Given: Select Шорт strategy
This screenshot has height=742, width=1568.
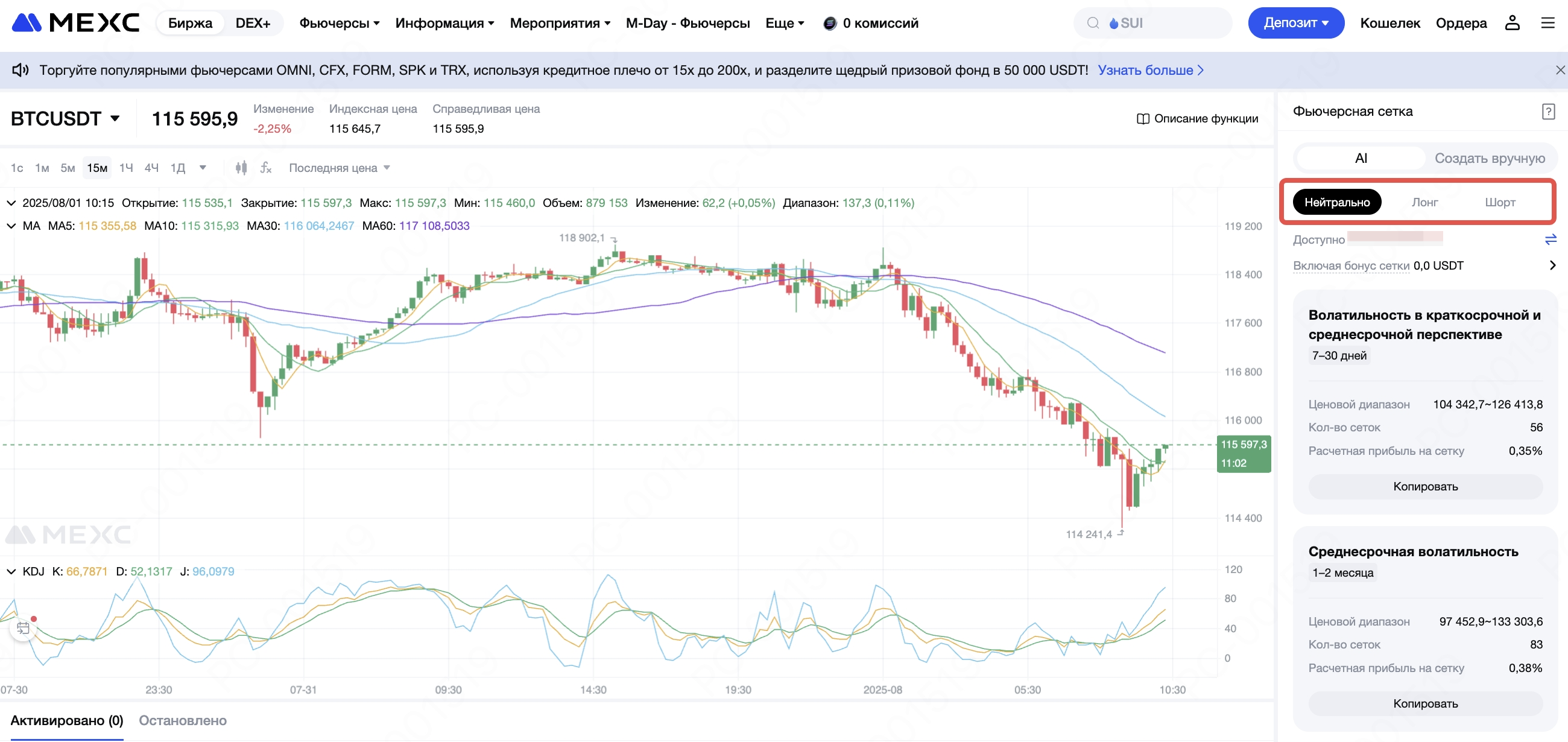Looking at the screenshot, I should click(x=1500, y=202).
